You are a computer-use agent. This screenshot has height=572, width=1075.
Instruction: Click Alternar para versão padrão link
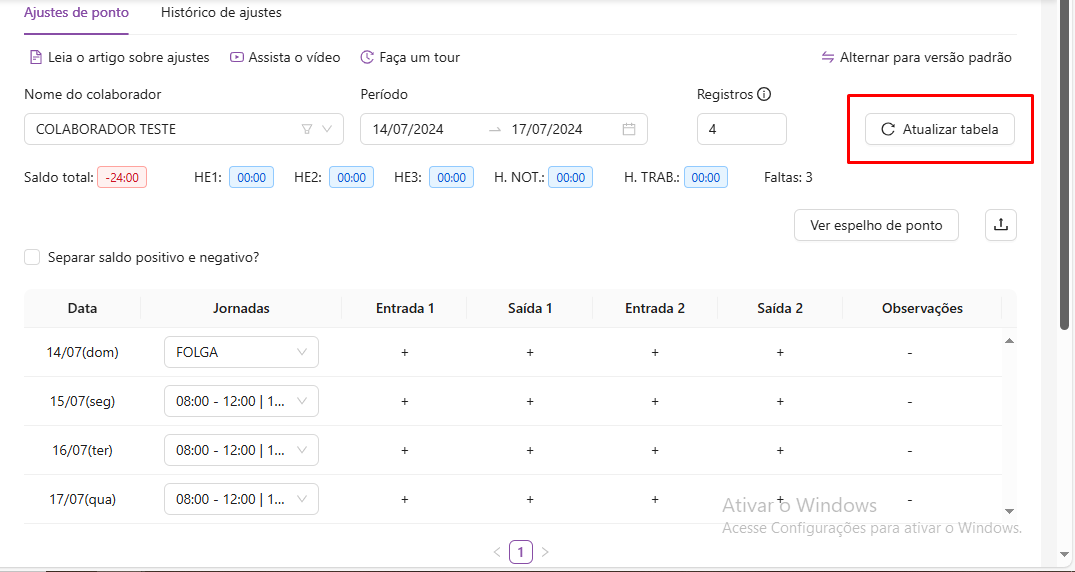pos(916,57)
